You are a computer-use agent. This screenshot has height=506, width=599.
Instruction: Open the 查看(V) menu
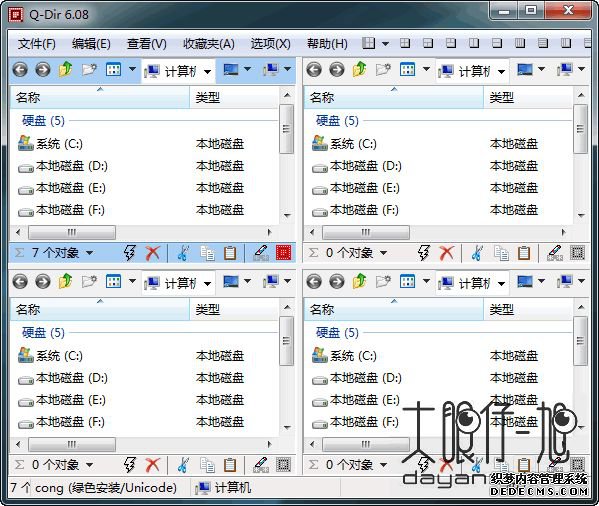click(x=147, y=44)
